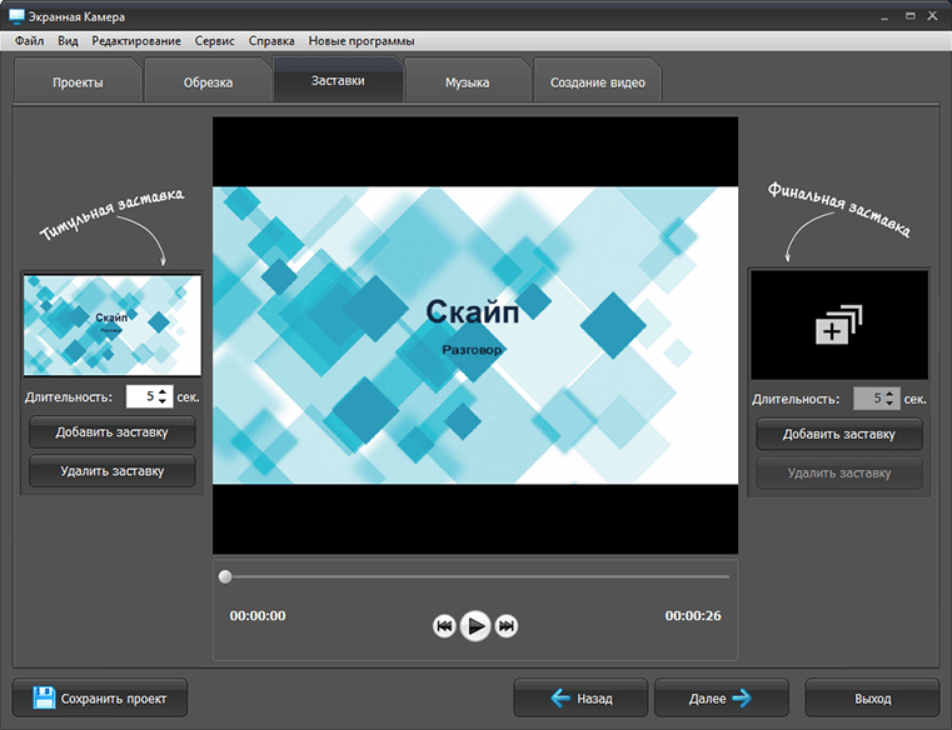952x730 pixels.
Task: Switch to the Обрезка tab
Action: (208, 82)
